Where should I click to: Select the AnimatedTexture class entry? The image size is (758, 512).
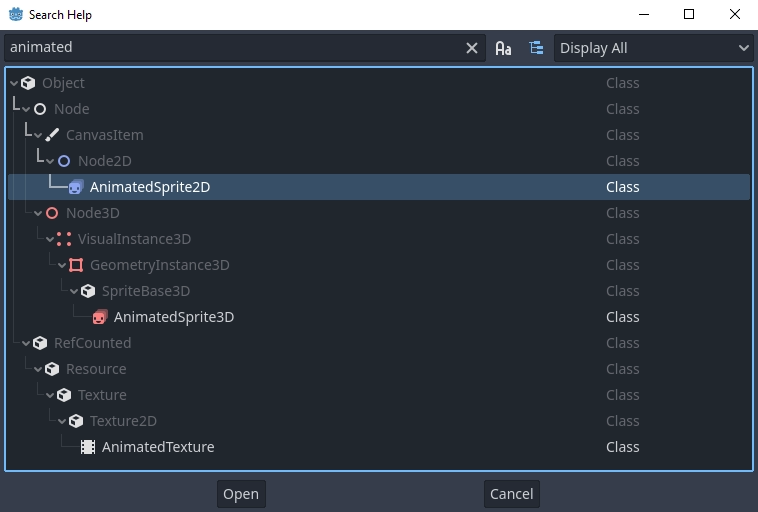(x=158, y=447)
